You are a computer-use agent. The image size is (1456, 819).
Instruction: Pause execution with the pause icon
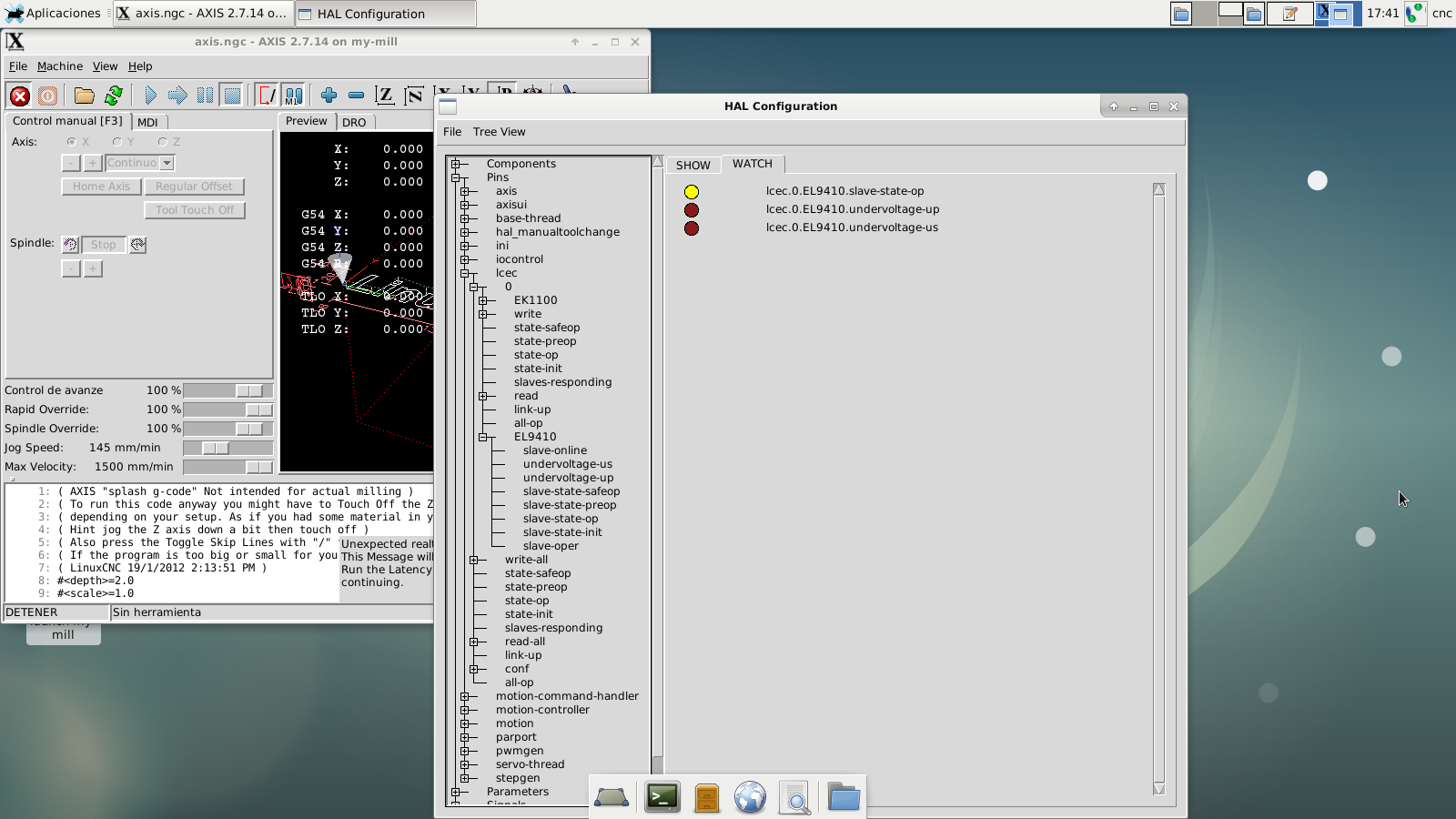[206, 96]
